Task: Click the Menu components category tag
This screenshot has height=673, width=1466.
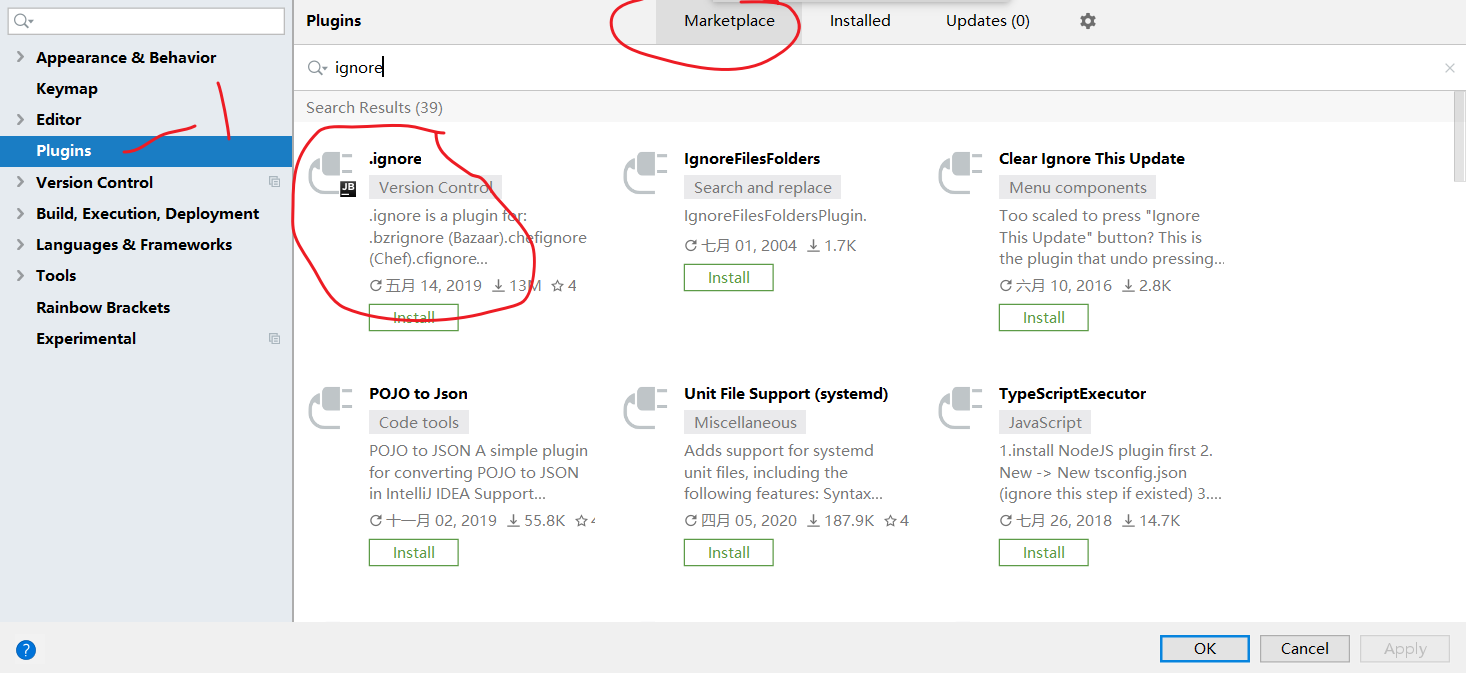Action: coord(1078,187)
